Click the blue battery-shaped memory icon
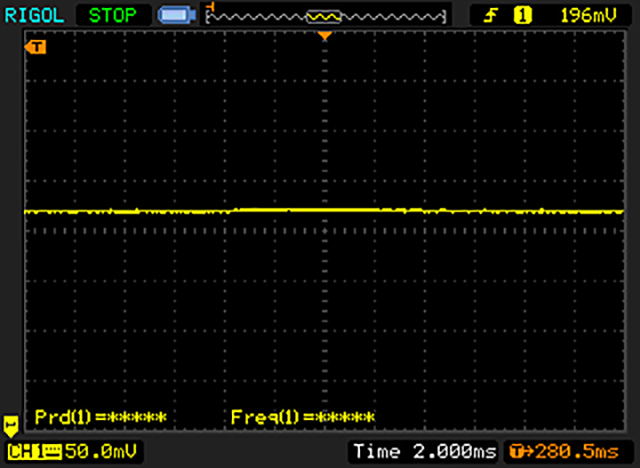Viewport: 640px width, 468px height. pyautogui.click(x=177, y=16)
